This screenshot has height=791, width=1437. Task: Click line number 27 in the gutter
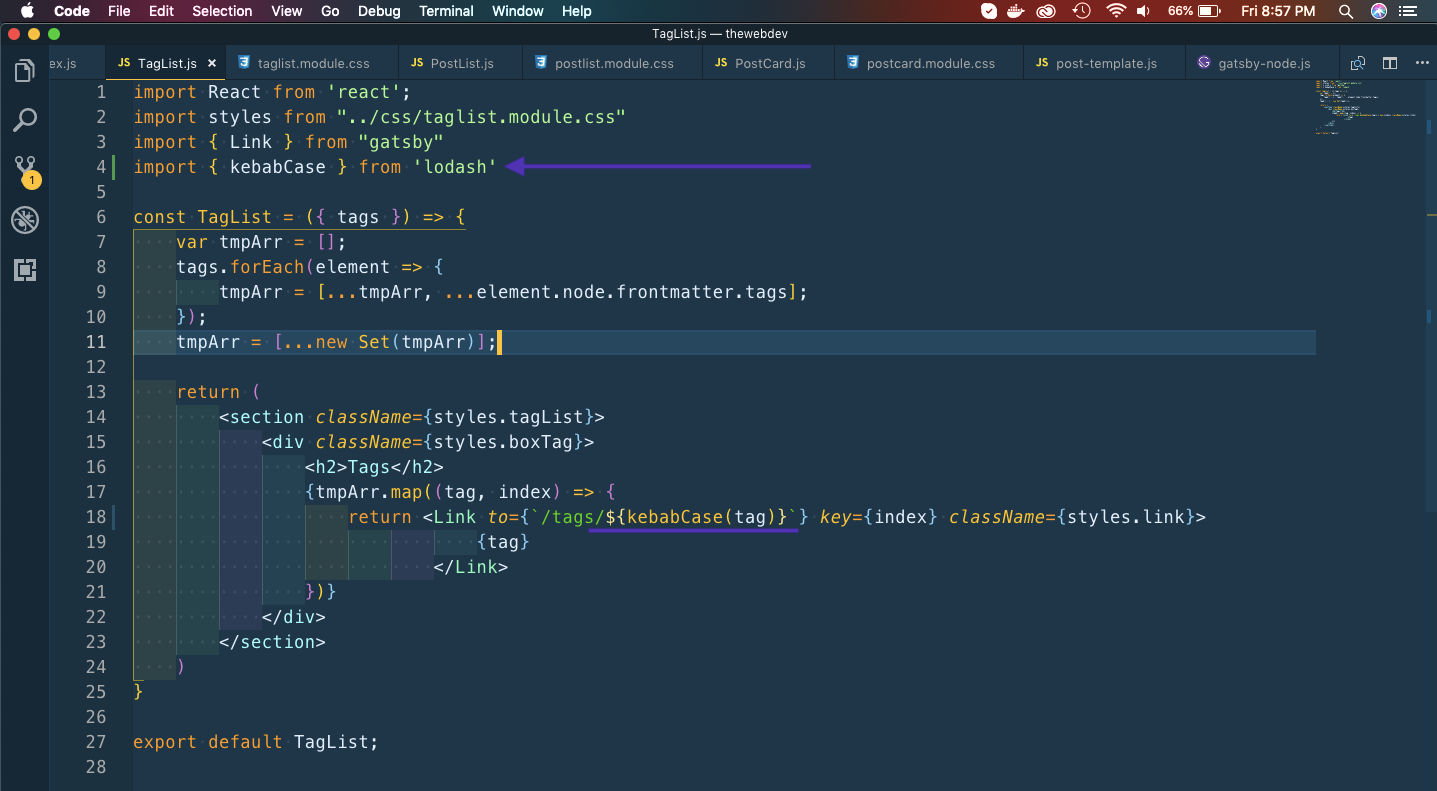point(95,742)
